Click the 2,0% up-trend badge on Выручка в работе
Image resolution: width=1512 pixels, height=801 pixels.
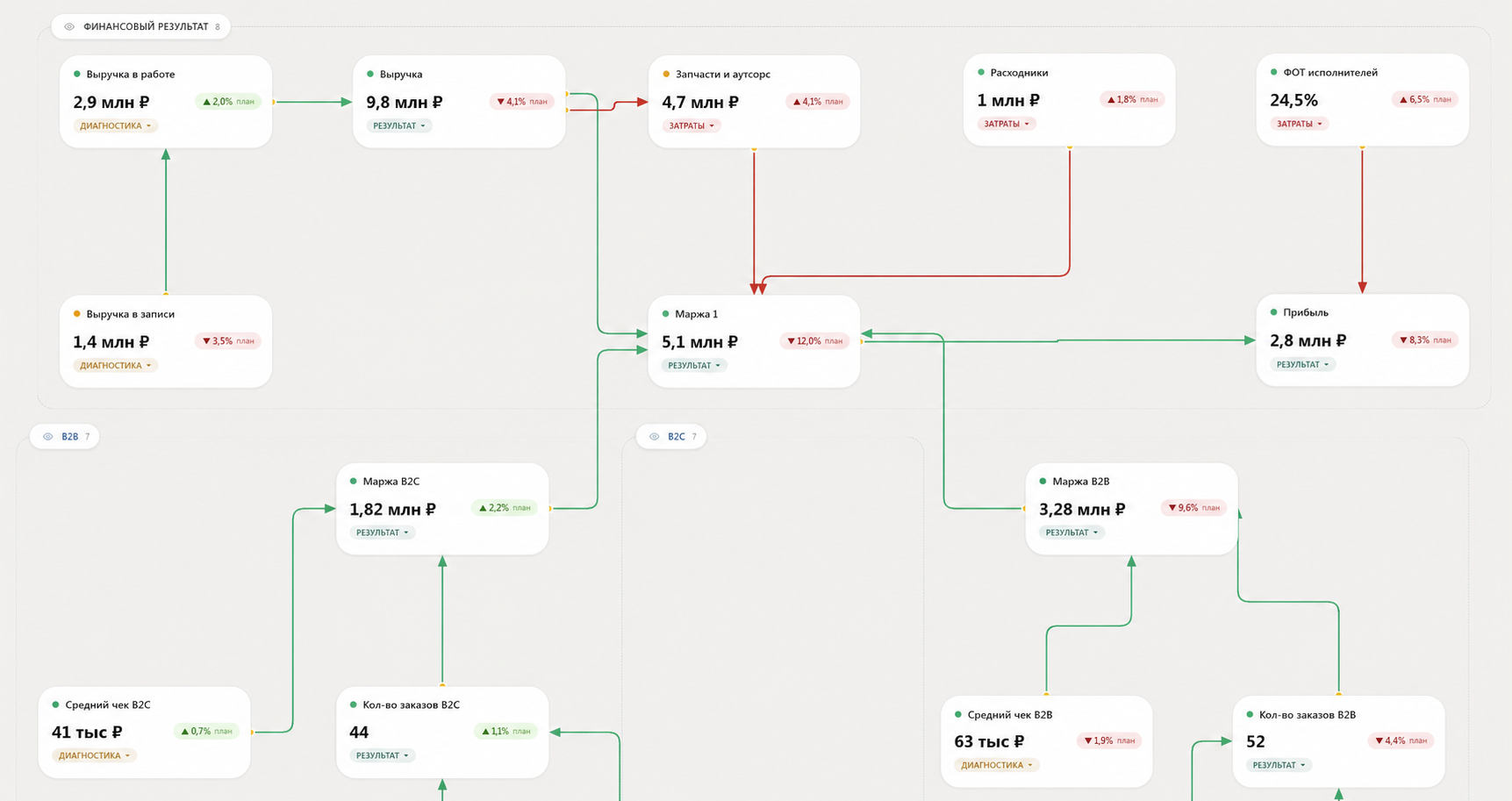click(228, 102)
